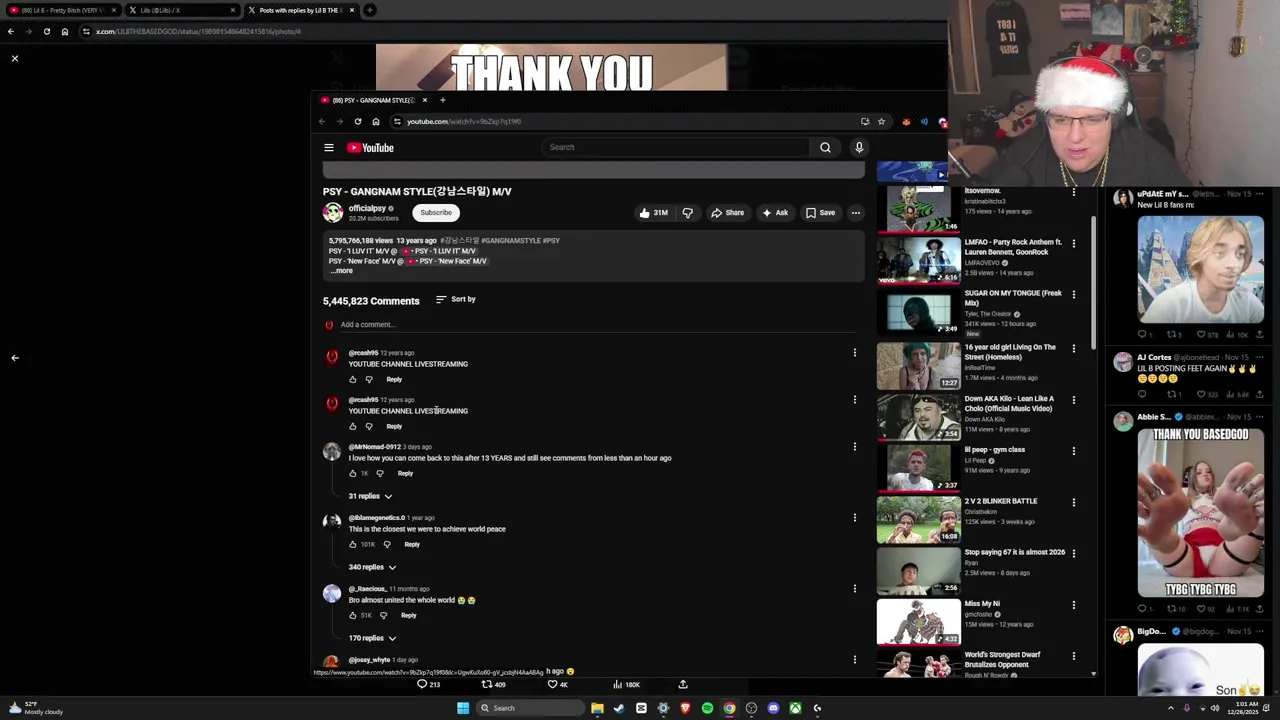Open Spotify from the taskbar
The image size is (1280, 720).
707,708
